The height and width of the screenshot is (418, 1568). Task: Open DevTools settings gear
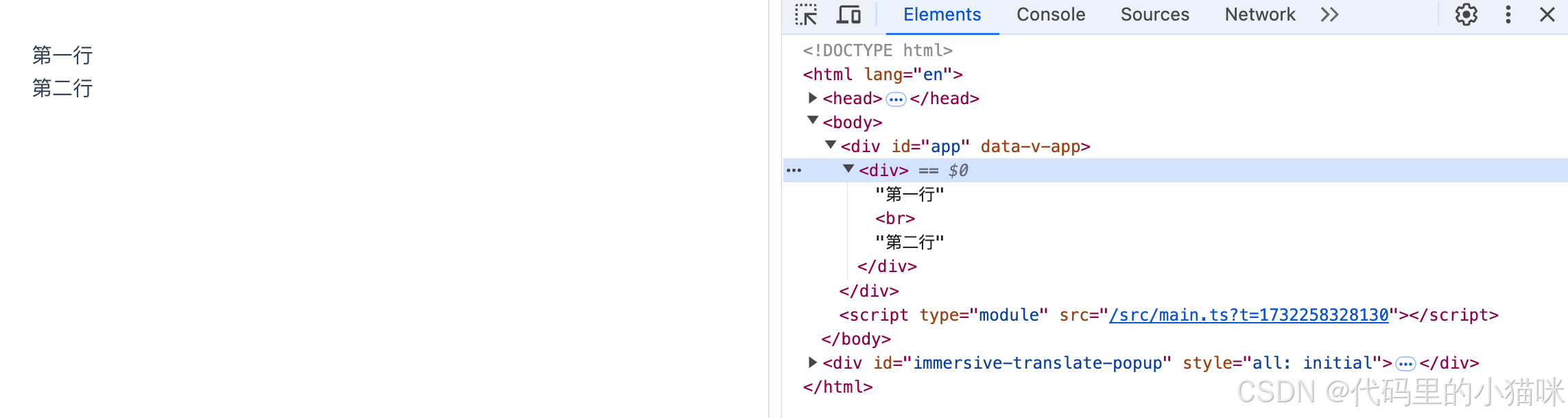[x=1466, y=15]
